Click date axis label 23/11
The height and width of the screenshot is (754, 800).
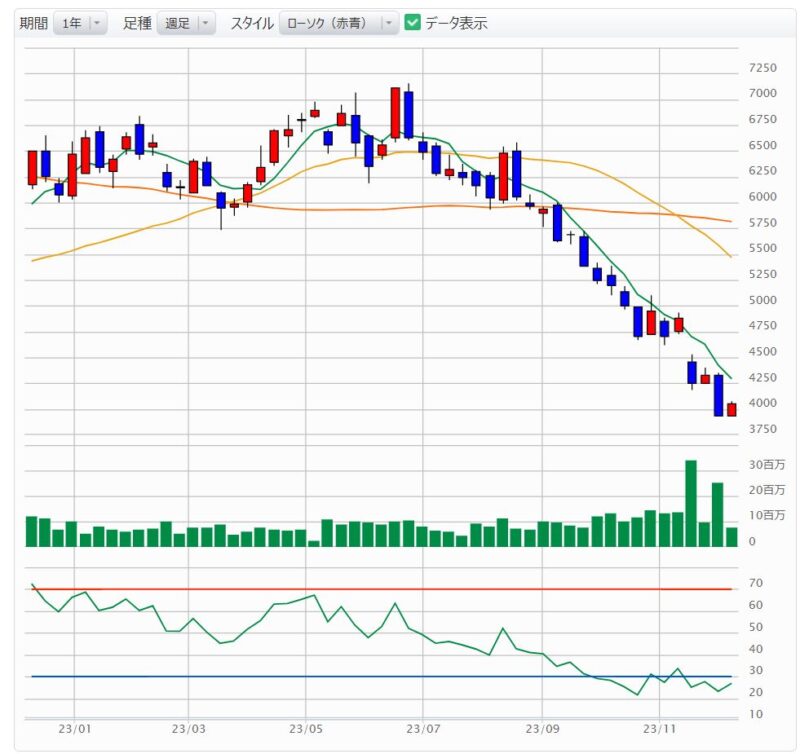coord(659,729)
